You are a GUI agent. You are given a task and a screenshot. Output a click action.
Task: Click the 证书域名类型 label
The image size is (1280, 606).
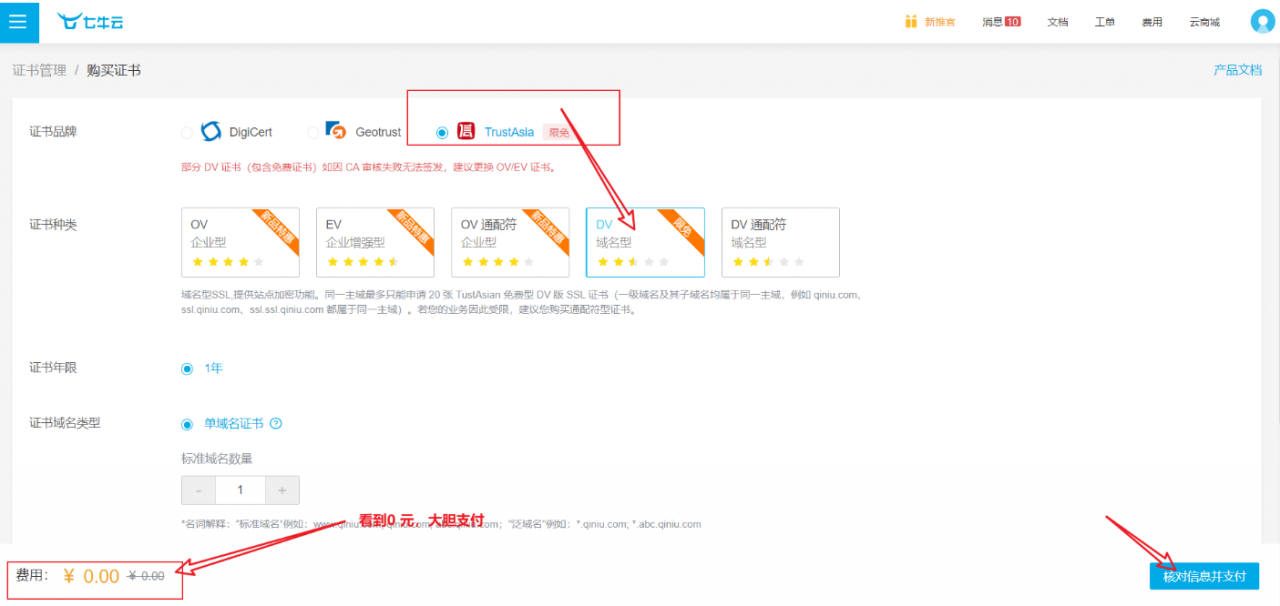[65, 424]
